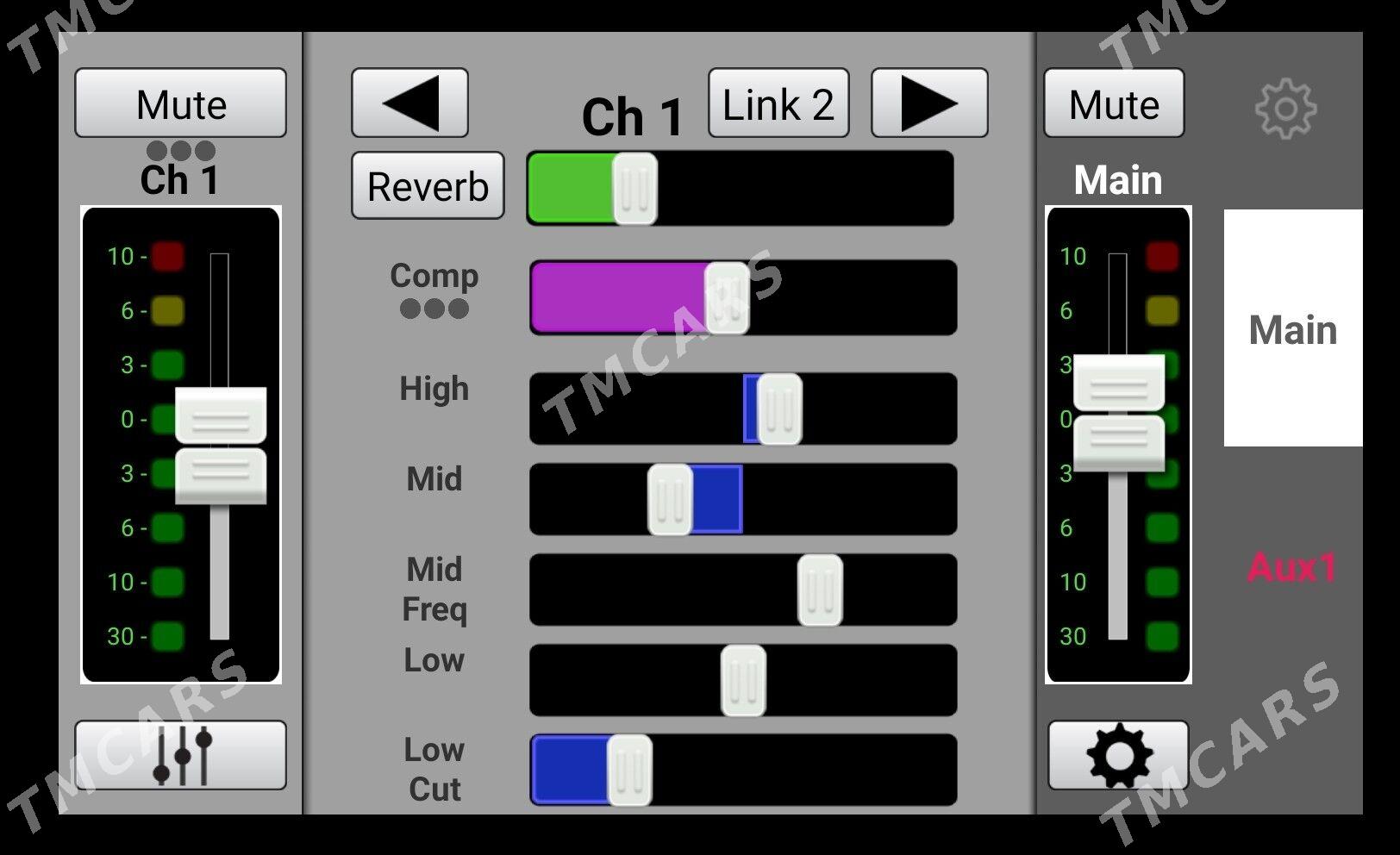Click the Low EQ slider handle

click(743, 680)
